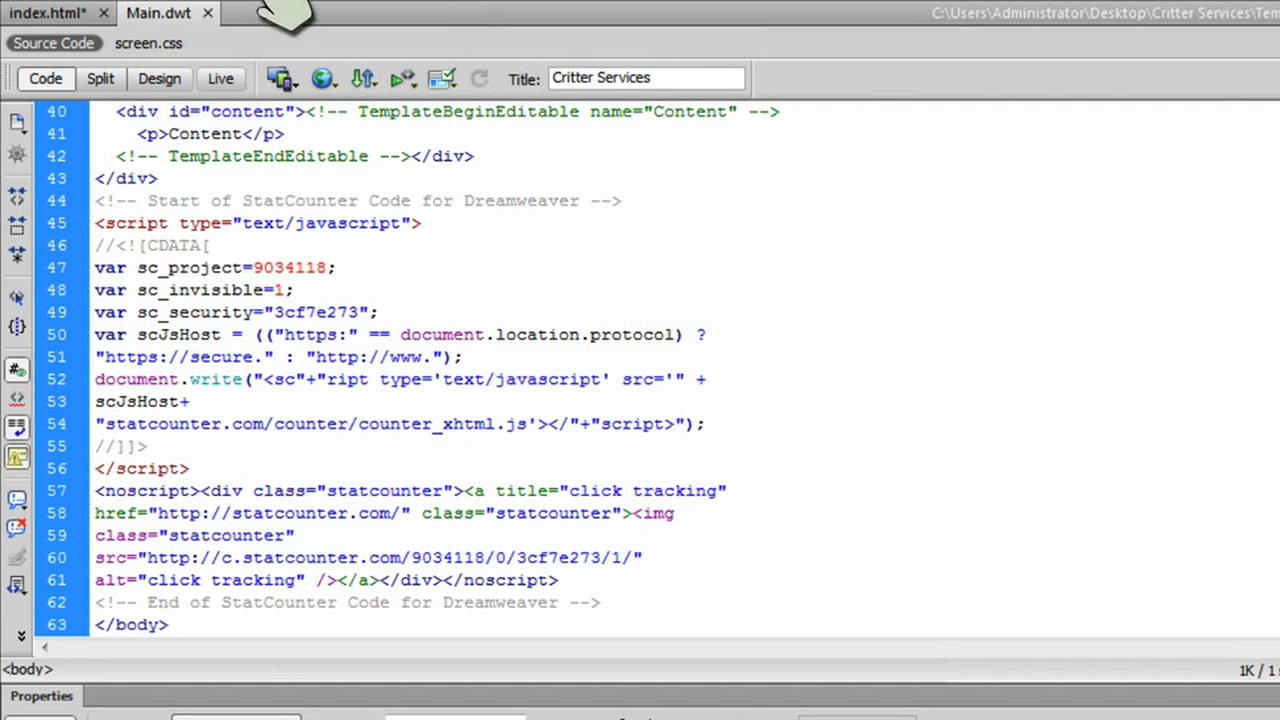Switch to Design view

tap(159, 78)
